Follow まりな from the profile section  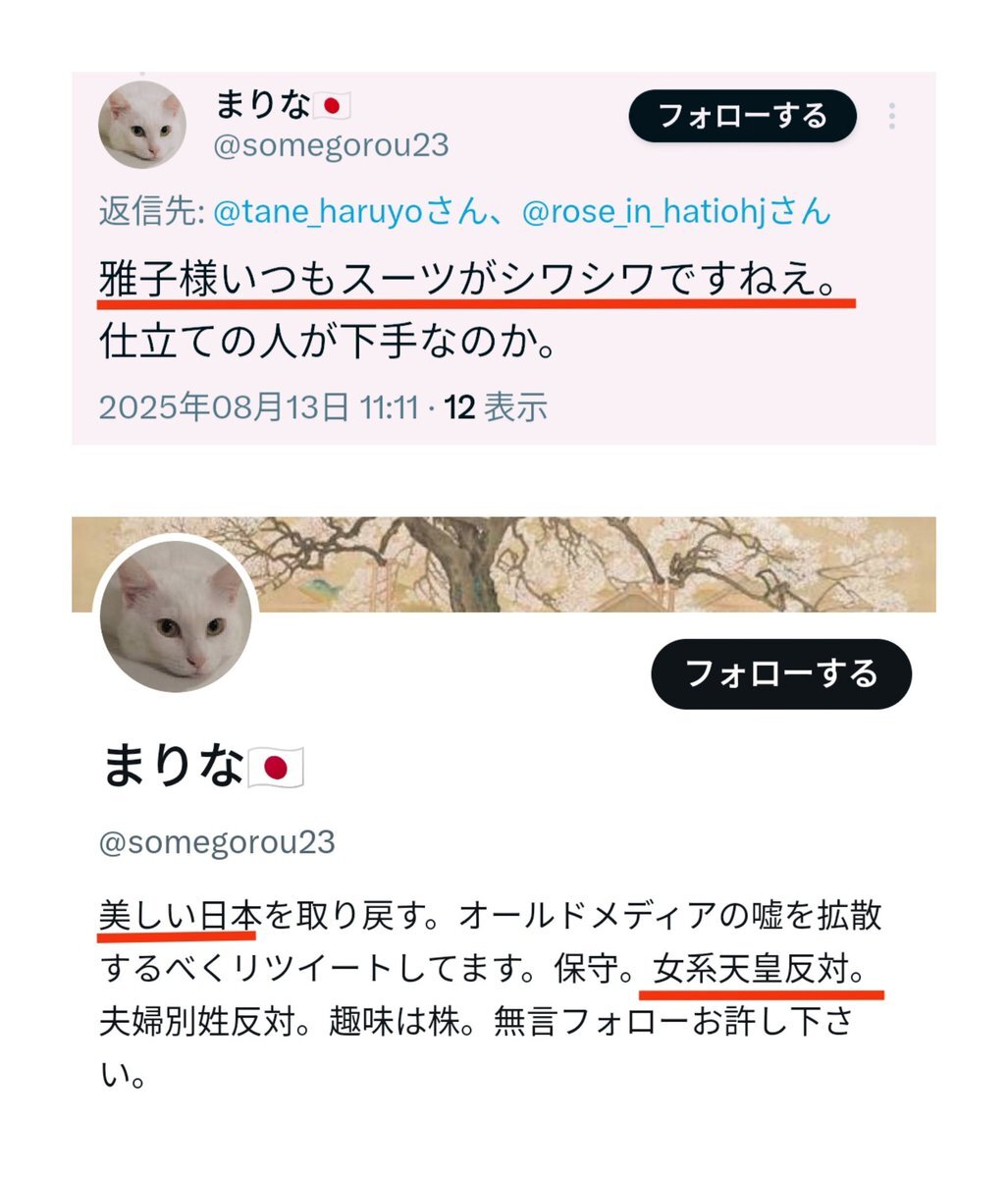click(781, 673)
